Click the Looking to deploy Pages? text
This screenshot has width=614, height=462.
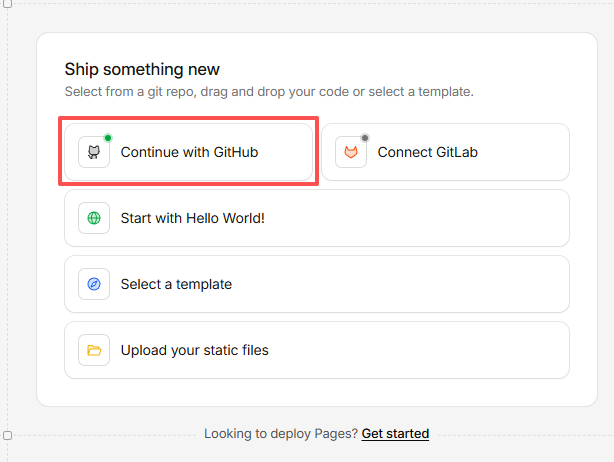click(x=281, y=434)
